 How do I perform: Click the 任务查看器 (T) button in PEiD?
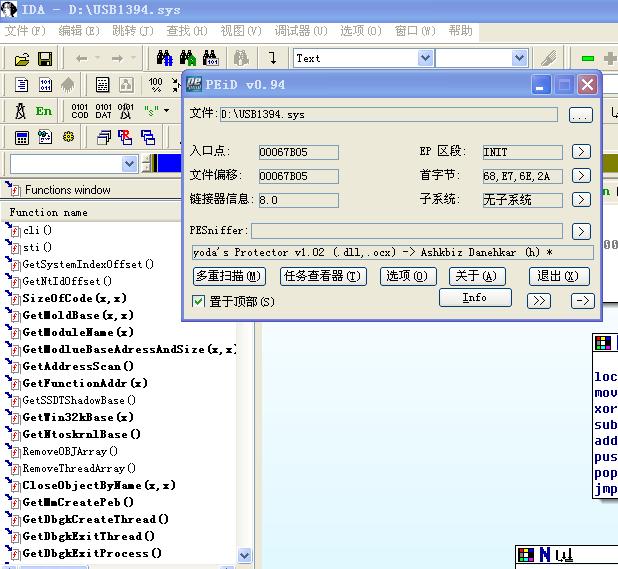323,276
